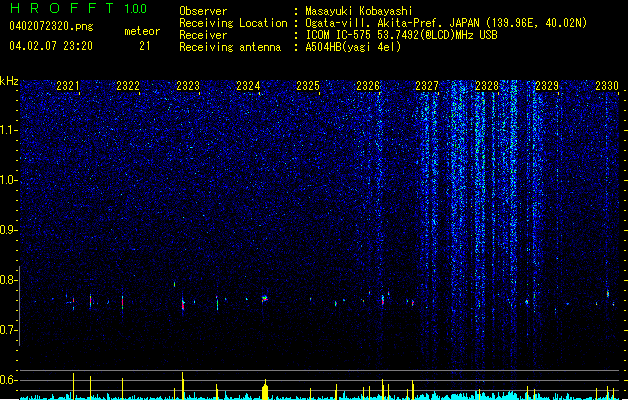Image resolution: width=629 pixels, height=400 pixels.
Task: Click the Receiving antenna label
Action: coord(230,47)
